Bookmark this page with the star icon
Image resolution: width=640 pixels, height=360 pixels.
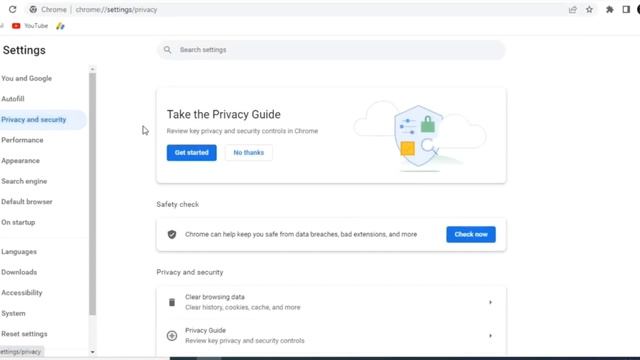589,9
